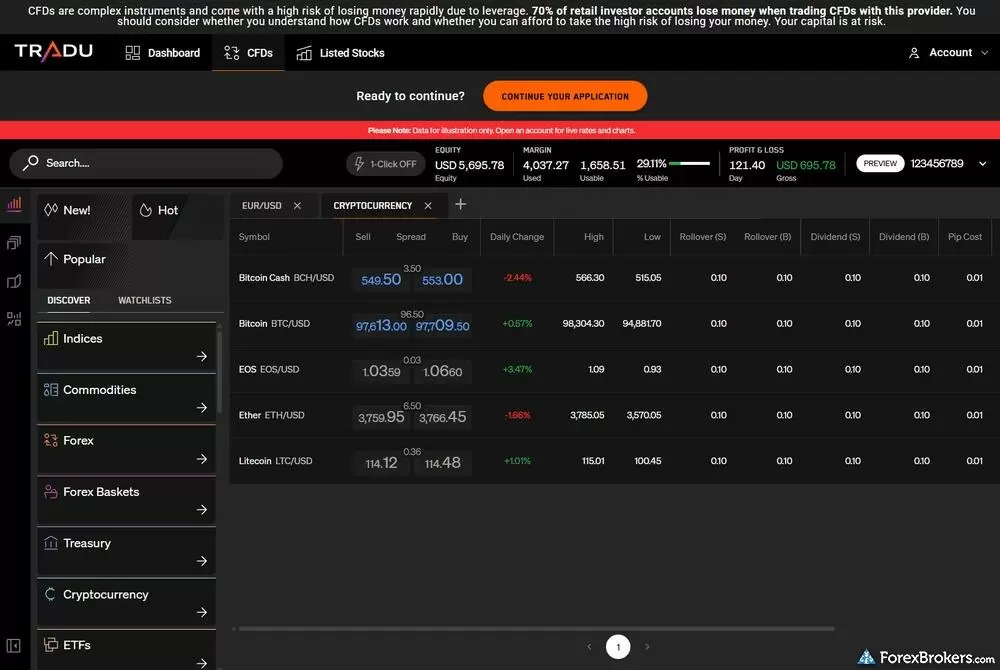
Task: Click the Treasury bank icon
Action: [51, 543]
